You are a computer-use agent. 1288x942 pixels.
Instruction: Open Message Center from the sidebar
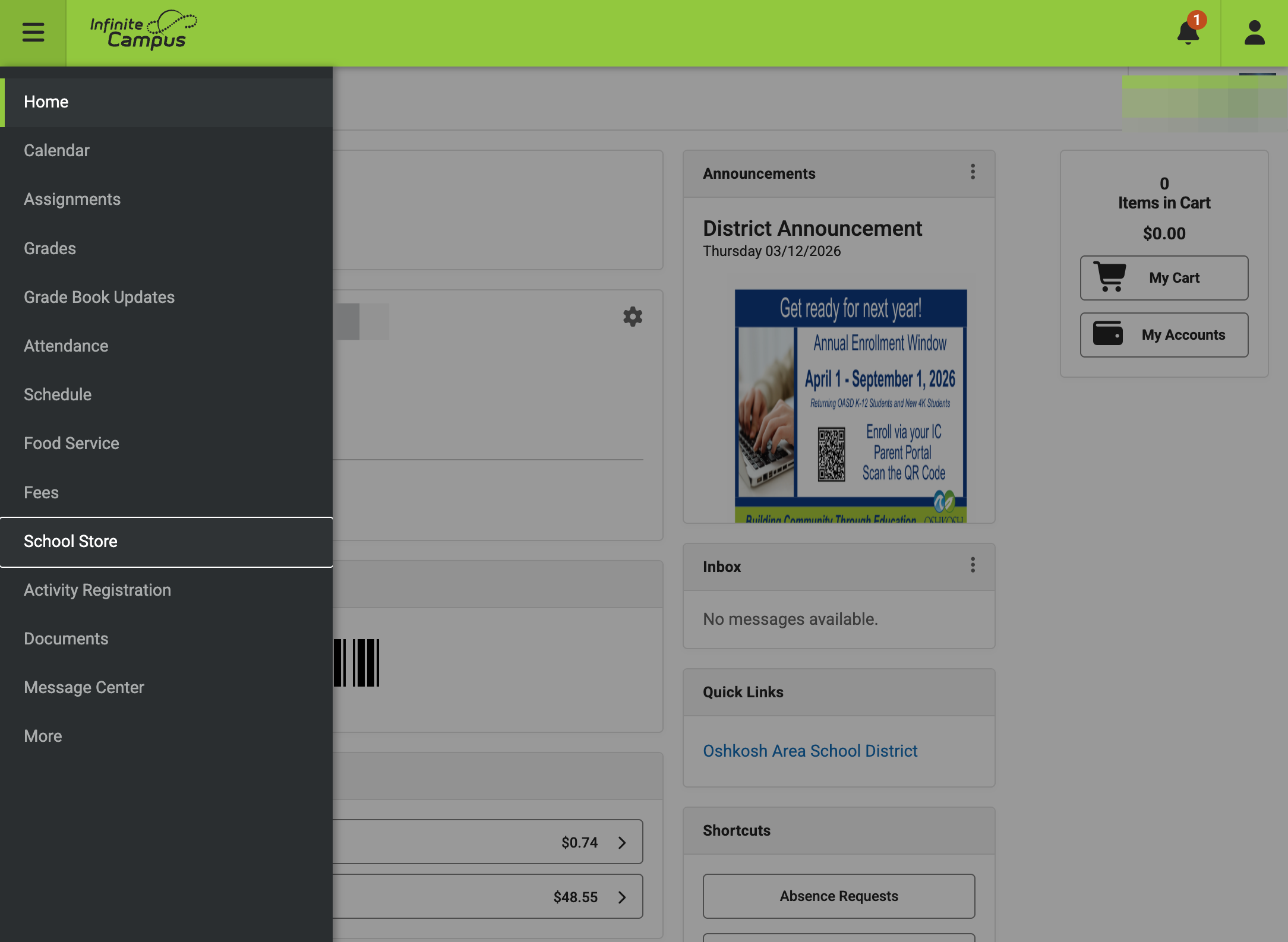pyautogui.click(x=166, y=688)
